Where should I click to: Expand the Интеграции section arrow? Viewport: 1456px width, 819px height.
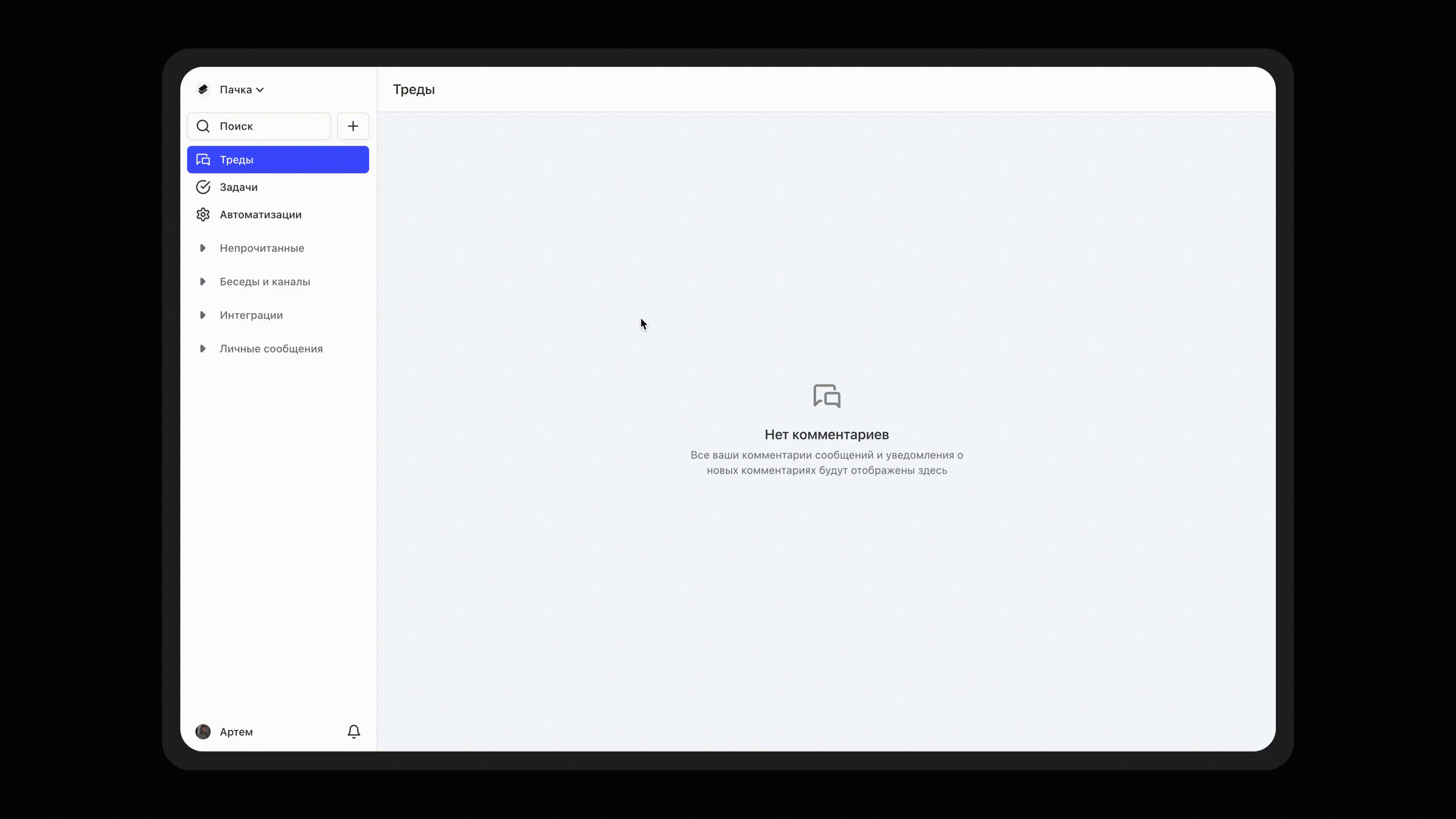[202, 315]
